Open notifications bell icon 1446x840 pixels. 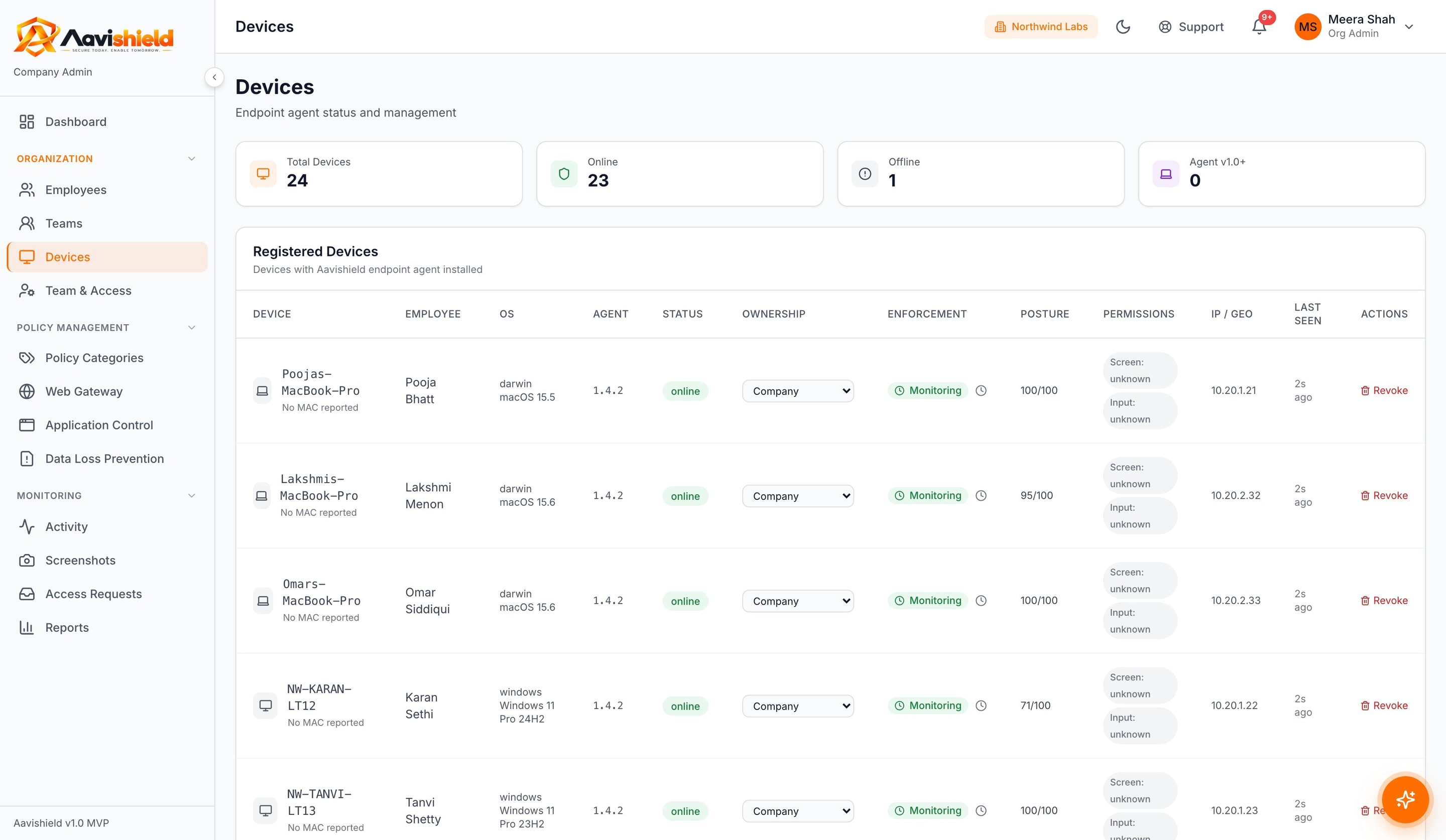click(1259, 27)
